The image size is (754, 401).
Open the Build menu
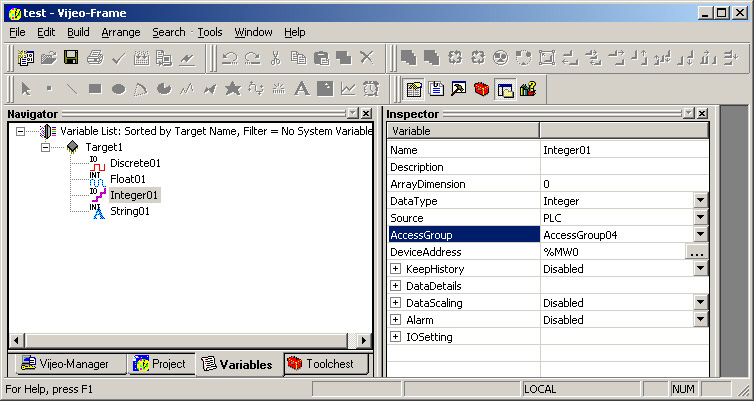point(78,32)
